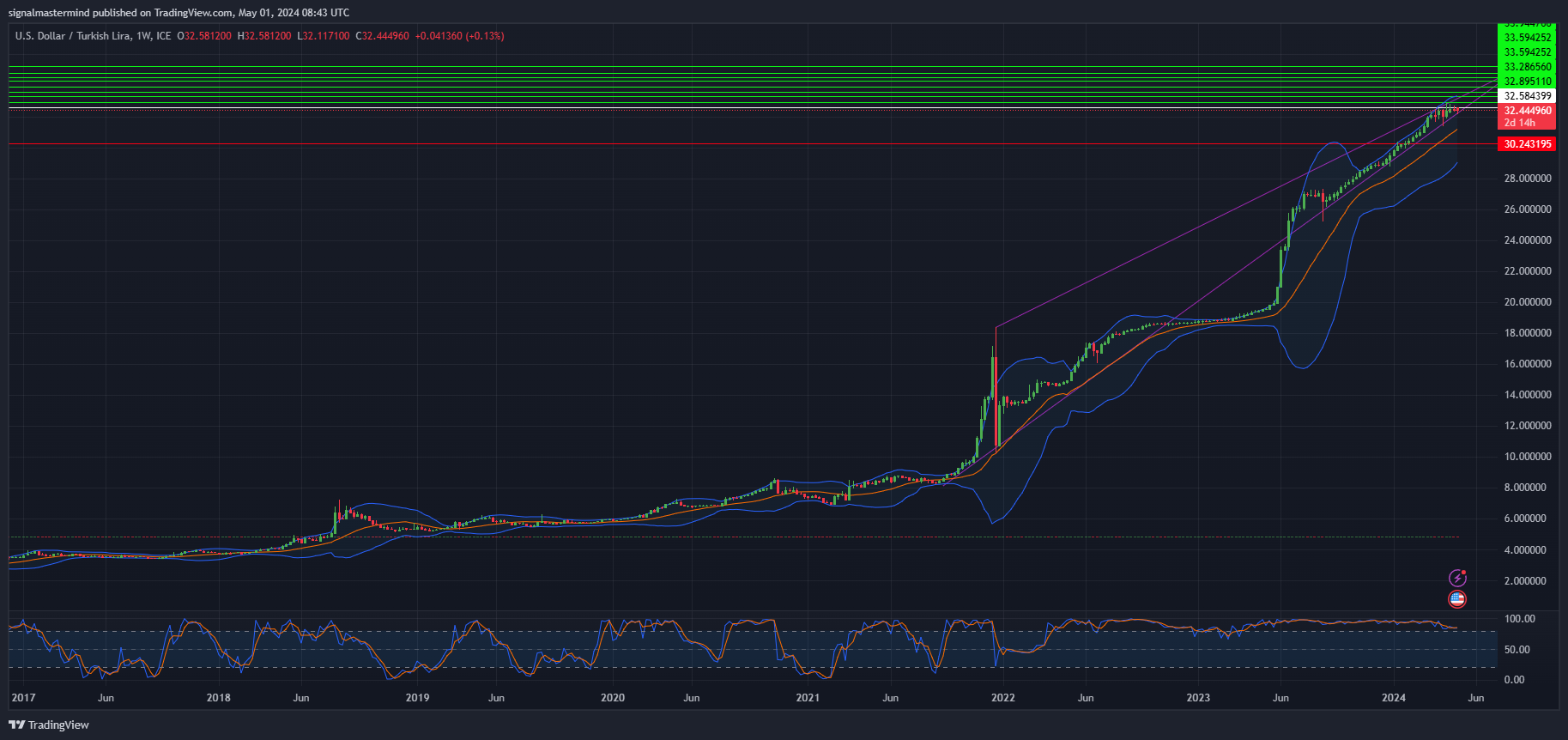Image resolution: width=1568 pixels, height=740 pixels.
Task: Click the white 32.584399 price label
Action: click(1527, 96)
